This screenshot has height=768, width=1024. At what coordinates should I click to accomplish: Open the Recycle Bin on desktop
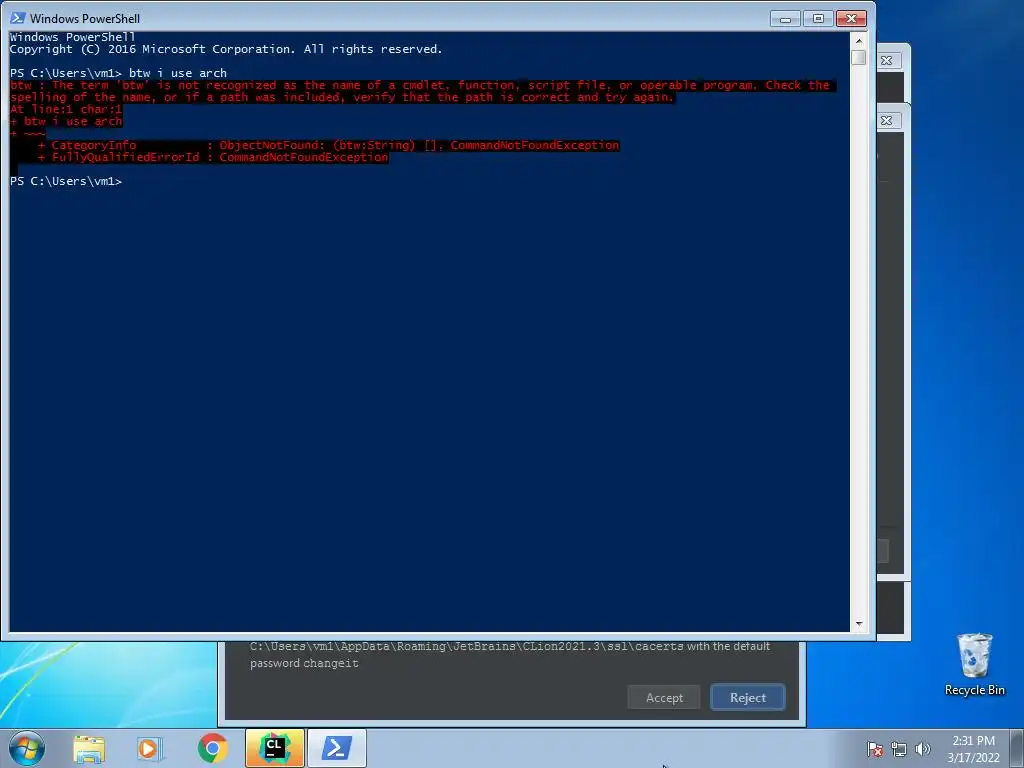pyautogui.click(x=974, y=664)
